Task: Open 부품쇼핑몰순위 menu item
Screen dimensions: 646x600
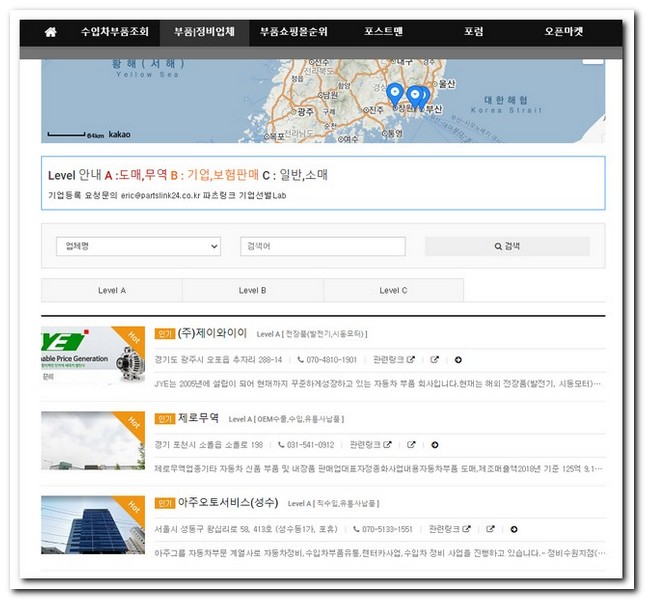Action: click(x=293, y=32)
